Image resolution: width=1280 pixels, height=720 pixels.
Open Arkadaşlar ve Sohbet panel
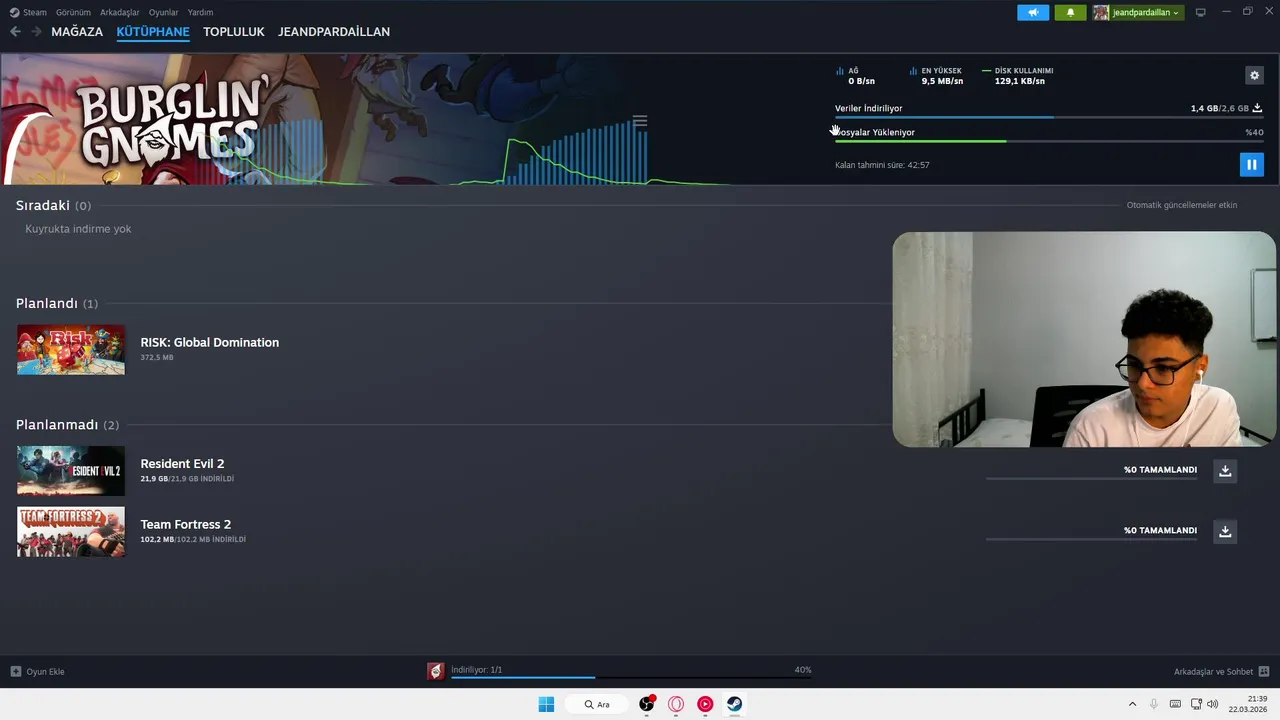tap(1221, 671)
